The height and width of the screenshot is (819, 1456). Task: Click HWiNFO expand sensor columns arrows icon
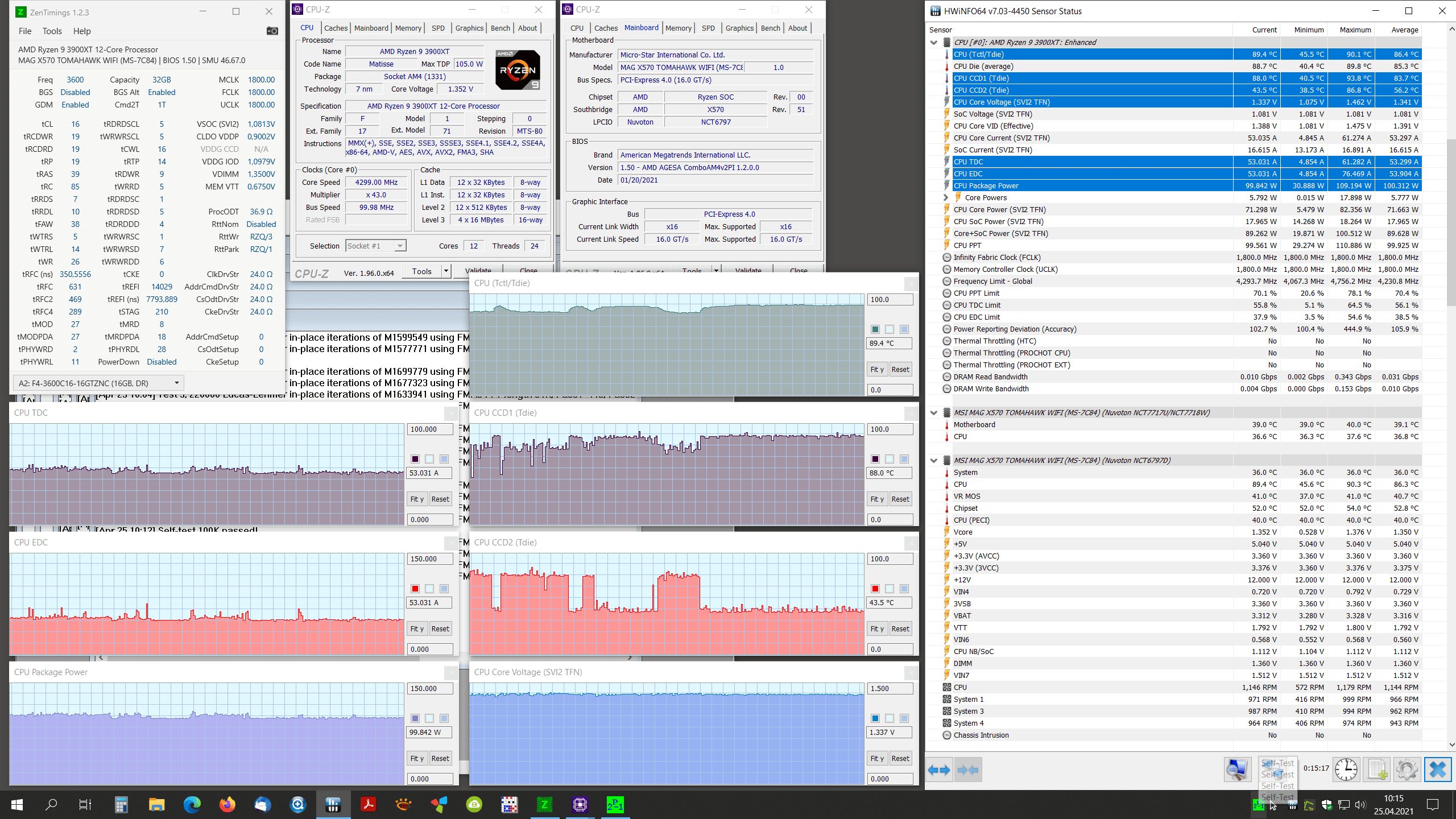pos(939,770)
